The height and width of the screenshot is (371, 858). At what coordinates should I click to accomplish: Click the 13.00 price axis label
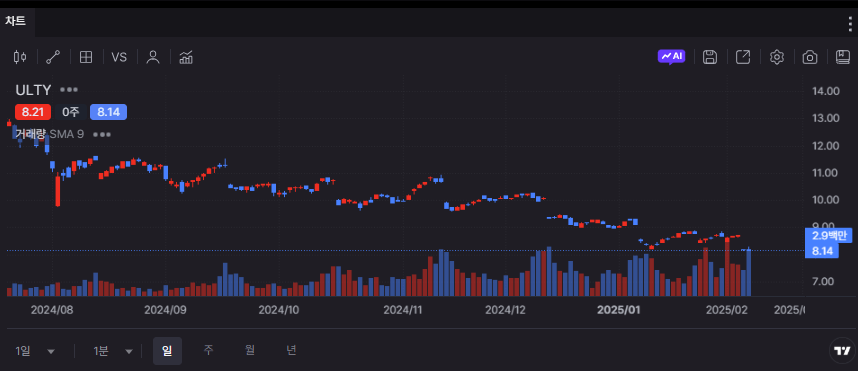tap(826, 118)
